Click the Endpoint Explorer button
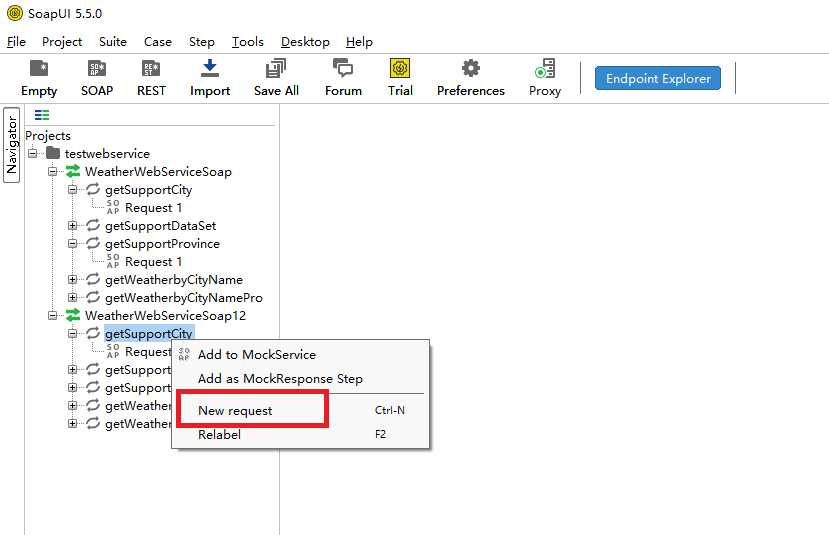829x535 pixels. pos(658,78)
